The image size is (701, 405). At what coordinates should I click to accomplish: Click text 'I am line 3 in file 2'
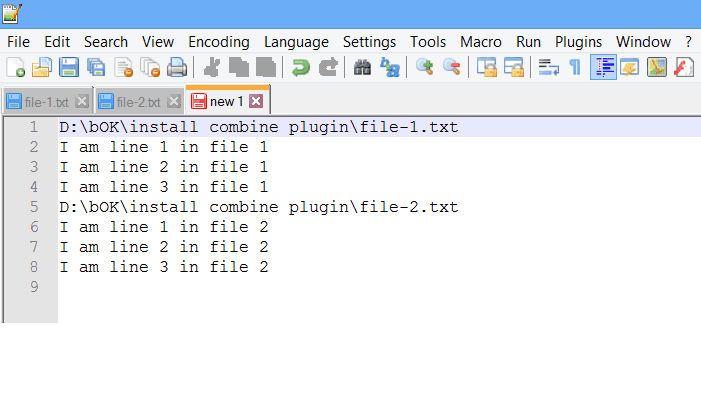tap(164, 267)
